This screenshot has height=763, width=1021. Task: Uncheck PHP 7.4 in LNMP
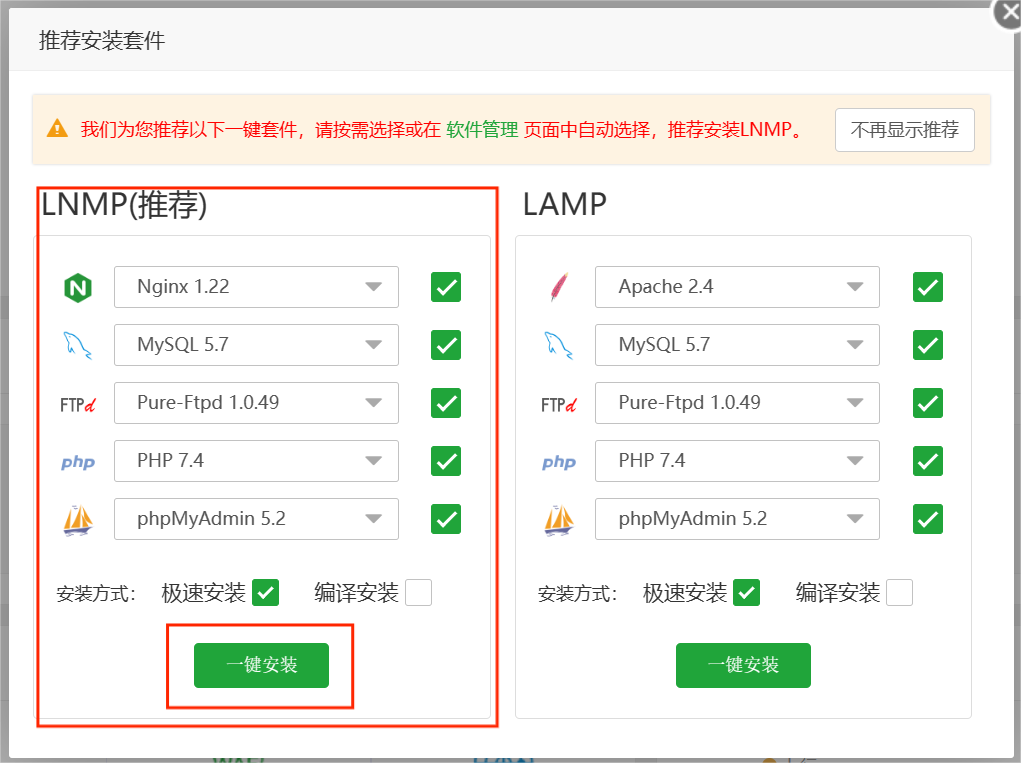pos(446,461)
